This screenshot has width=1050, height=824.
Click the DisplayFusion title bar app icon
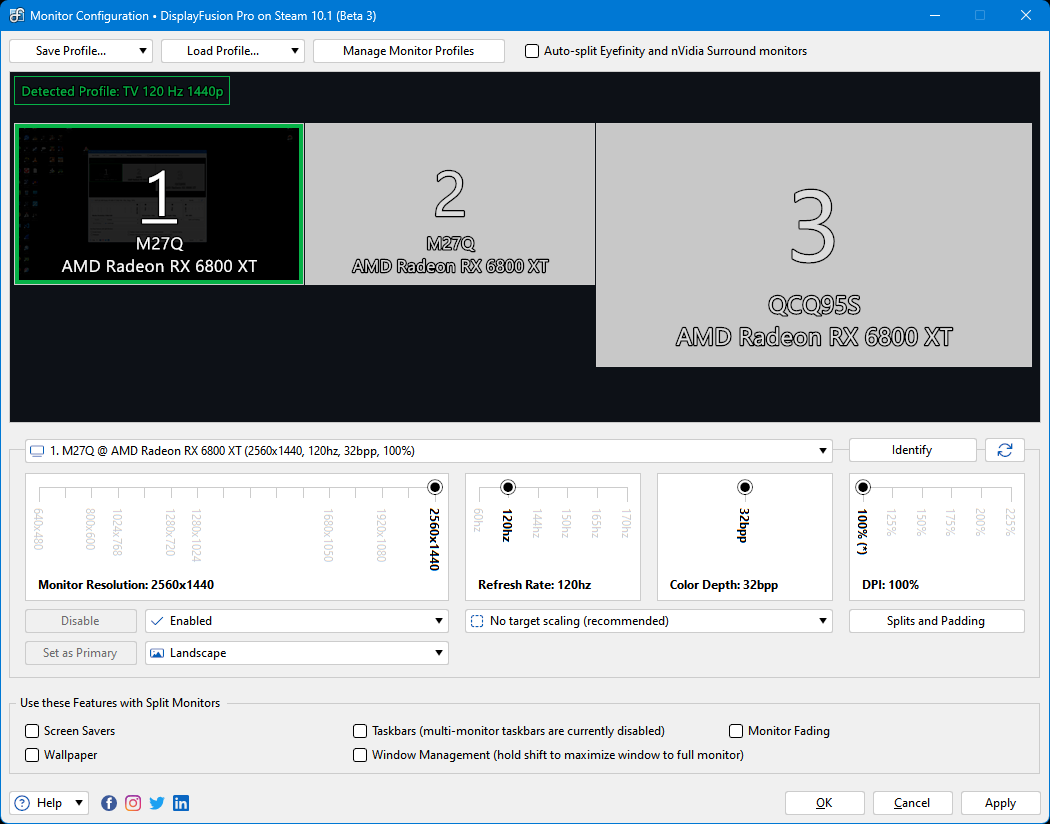click(x=17, y=16)
